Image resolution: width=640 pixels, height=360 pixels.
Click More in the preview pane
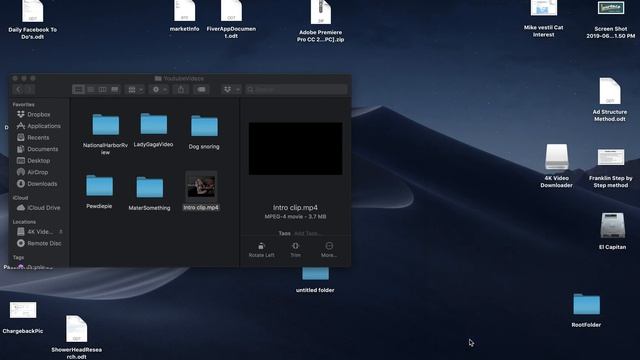pos(329,250)
